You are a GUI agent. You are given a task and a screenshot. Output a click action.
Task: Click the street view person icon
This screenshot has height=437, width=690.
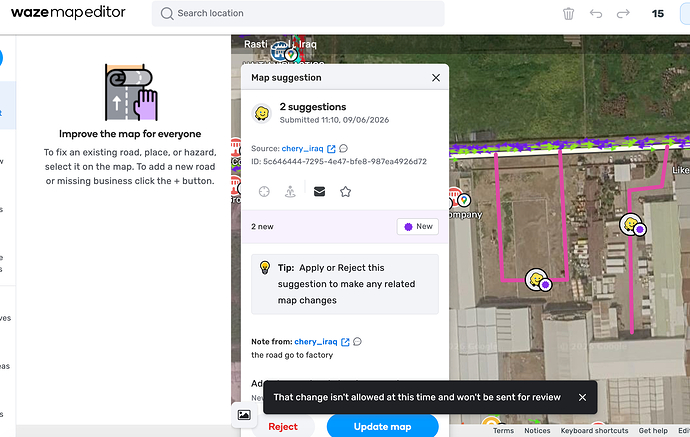pyautogui.click(x=290, y=192)
